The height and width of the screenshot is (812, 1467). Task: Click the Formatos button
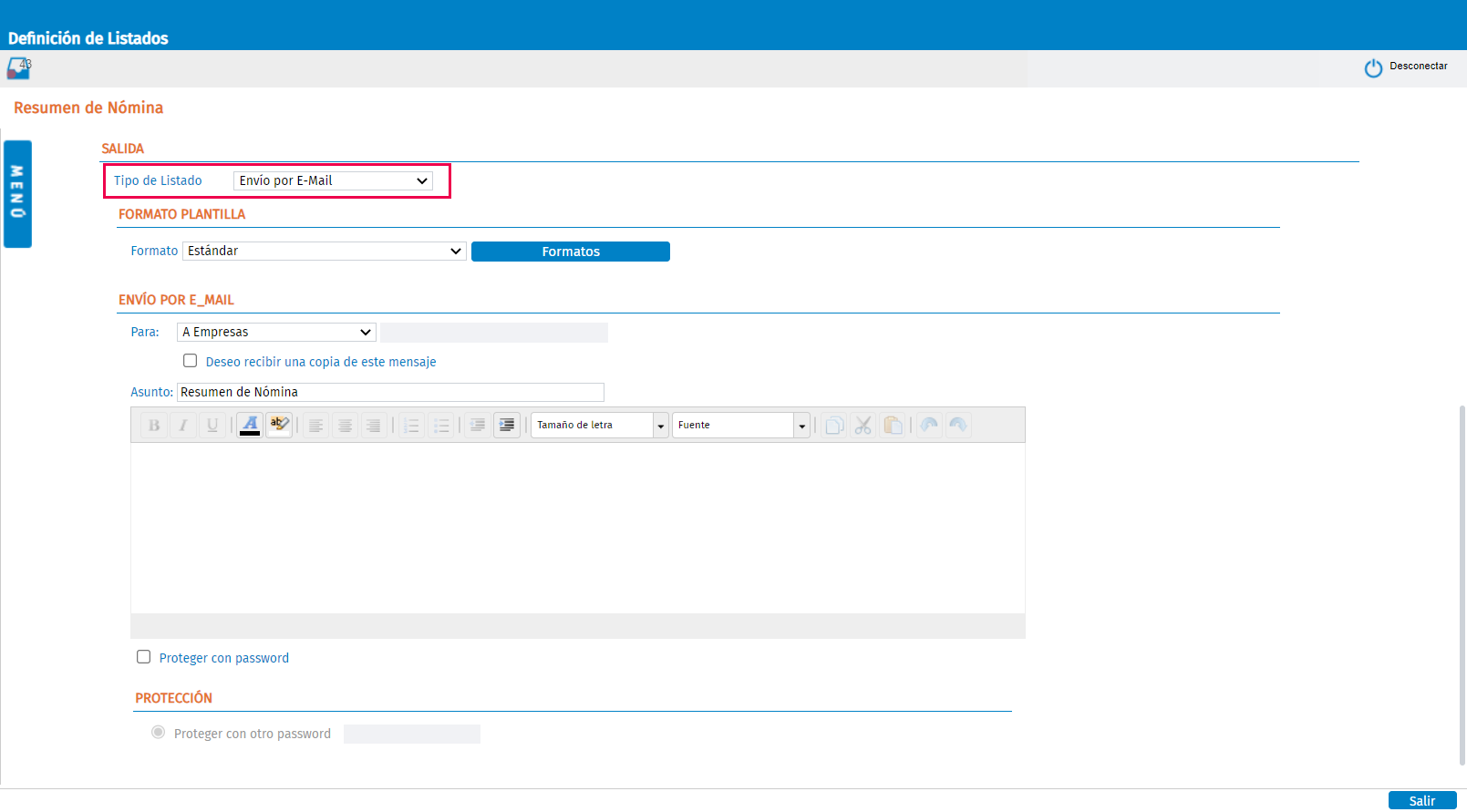click(x=571, y=252)
